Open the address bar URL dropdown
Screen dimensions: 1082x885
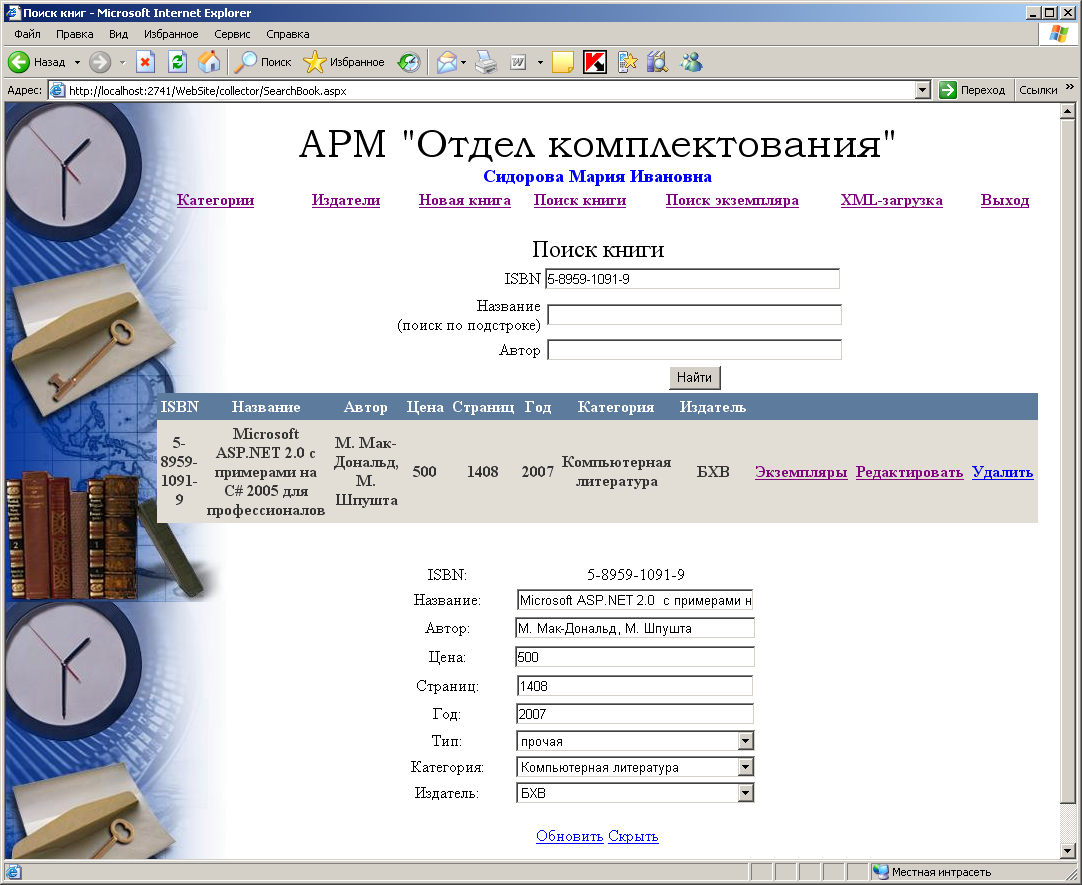coord(923,90)
